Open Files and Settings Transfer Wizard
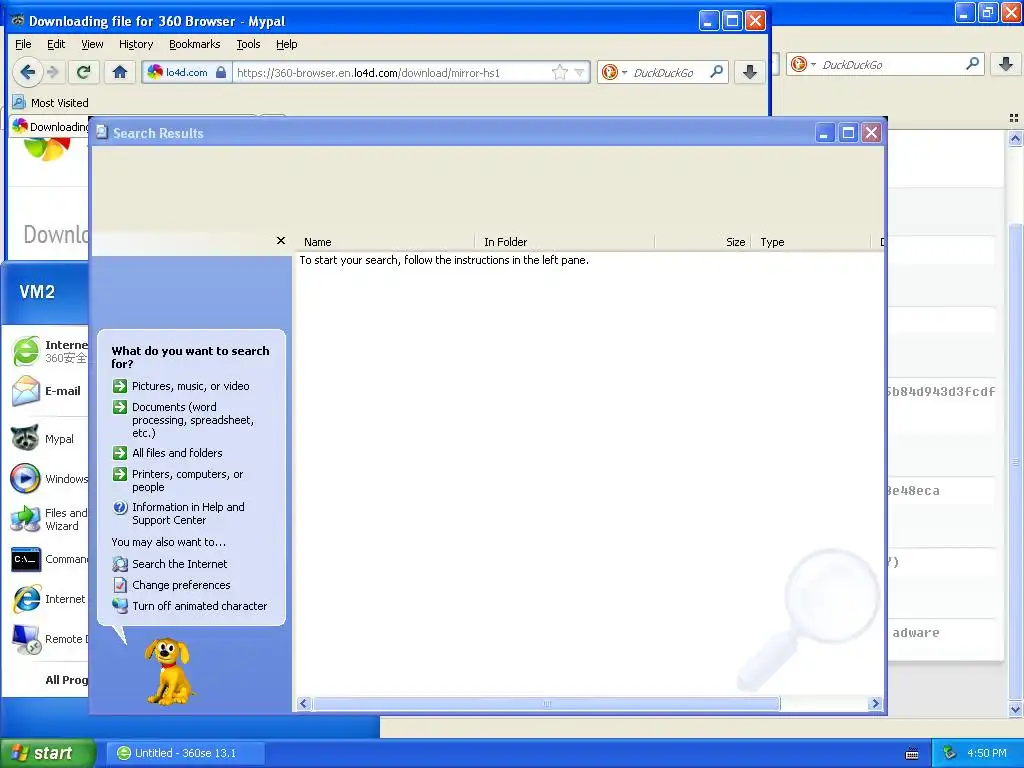1024x768 pixels. [x=51, y=519]
